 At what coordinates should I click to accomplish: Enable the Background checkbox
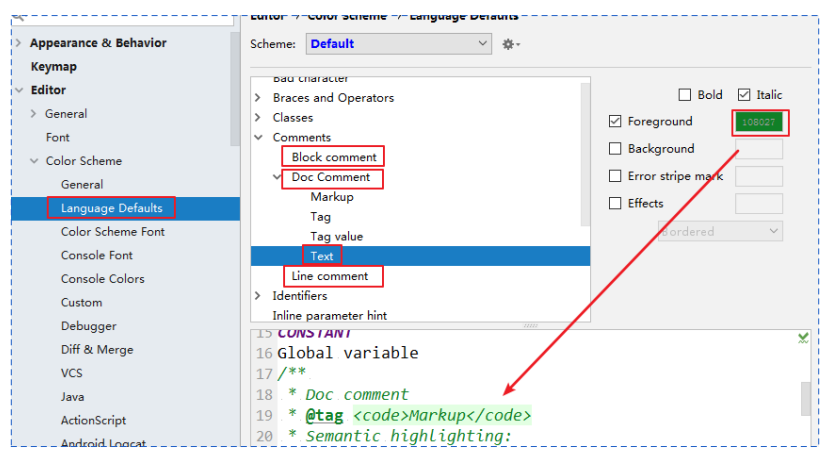point(615,148)
